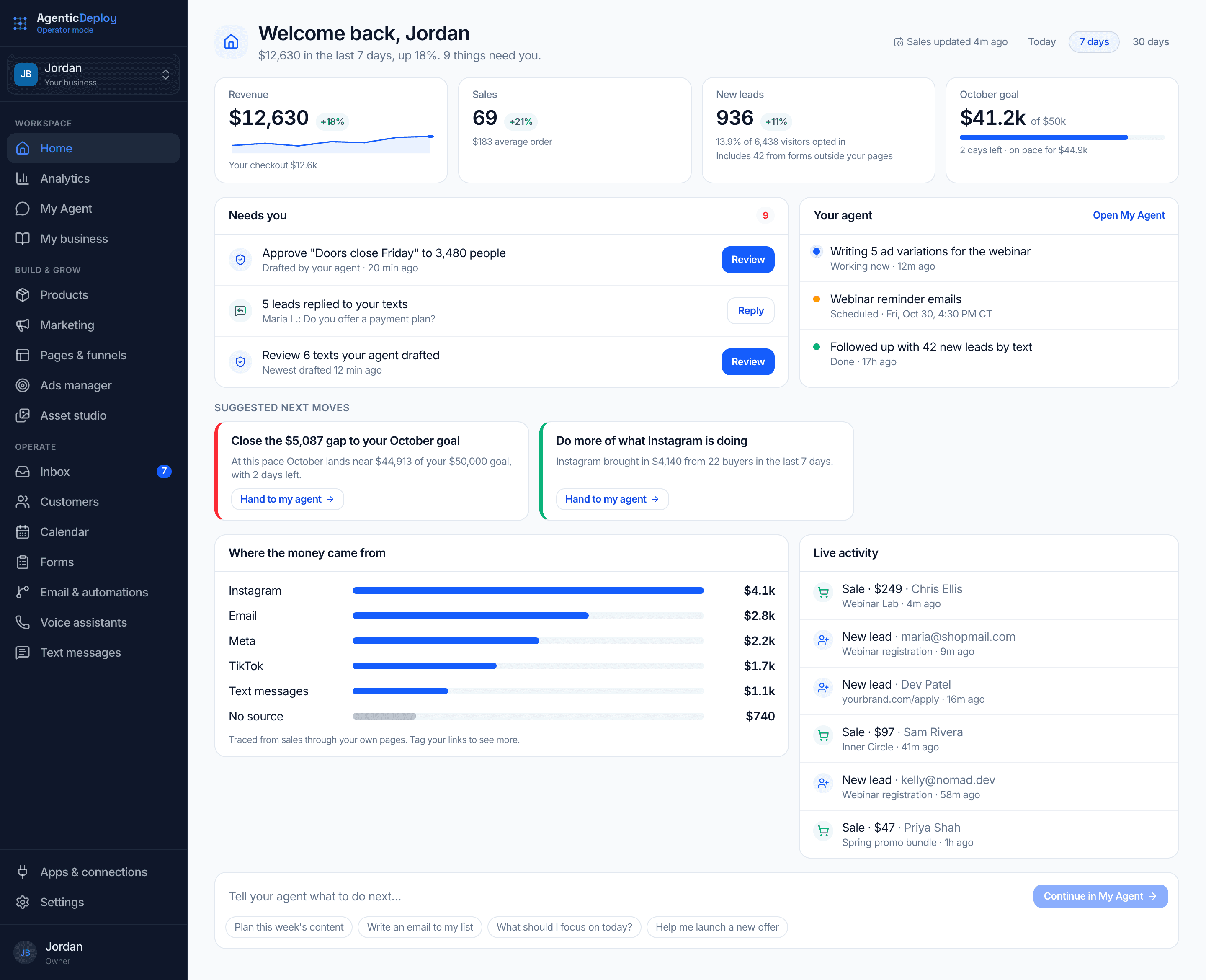Choose Help me launch a new offer chip
Image resolution: width=1206 pixels, height=980 pixels.
[717, 927]
